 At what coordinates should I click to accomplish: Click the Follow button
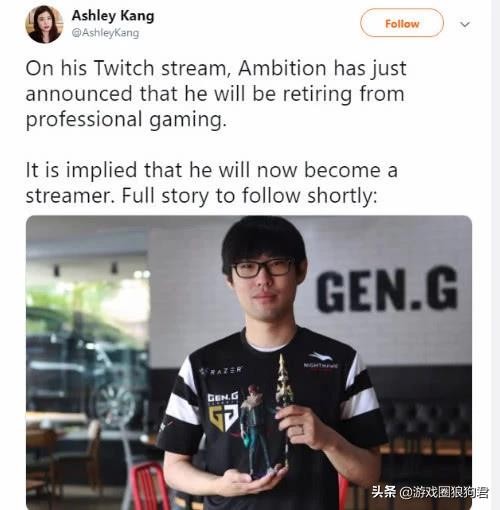pyautogui.click(x=402, y=23)
